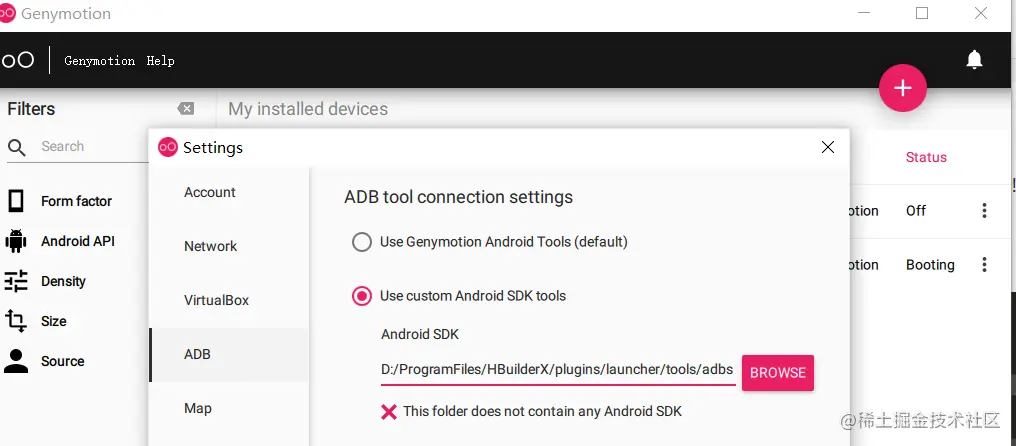Open the notifications bell
The width and height of the screenshot is (1016, 446).
point(974,60)
